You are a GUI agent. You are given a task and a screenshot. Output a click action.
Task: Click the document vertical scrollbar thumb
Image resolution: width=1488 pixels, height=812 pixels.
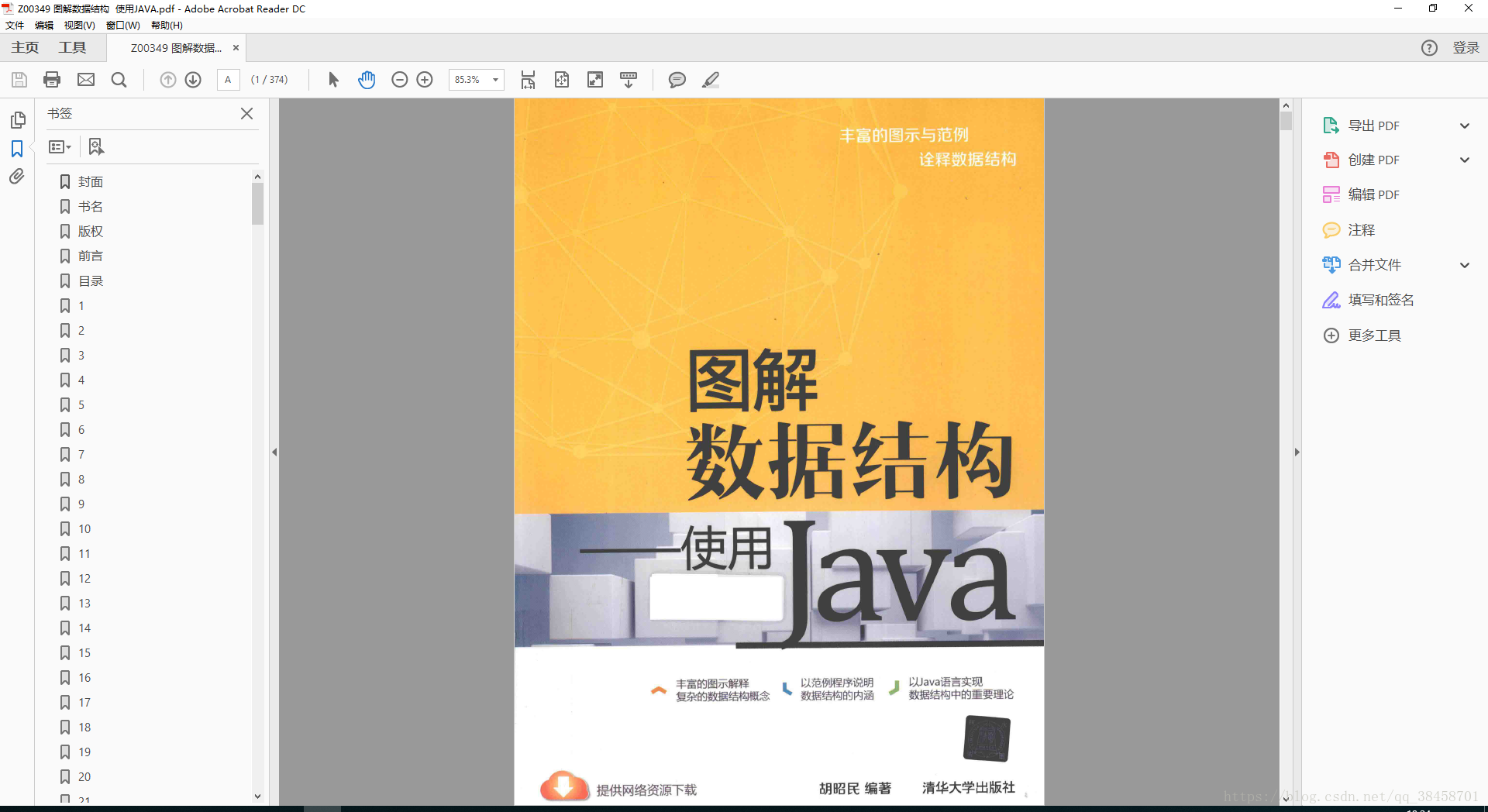tap(1286, 121)
